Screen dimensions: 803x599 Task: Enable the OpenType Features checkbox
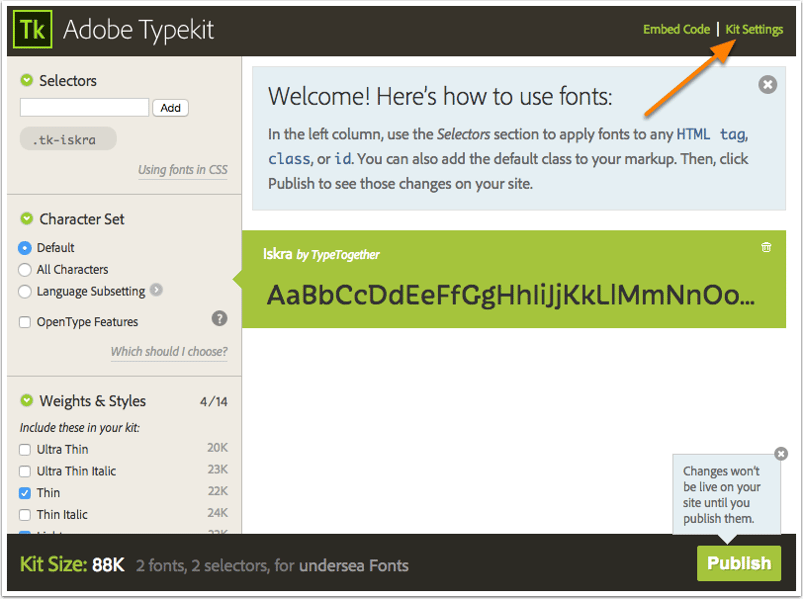25,322
